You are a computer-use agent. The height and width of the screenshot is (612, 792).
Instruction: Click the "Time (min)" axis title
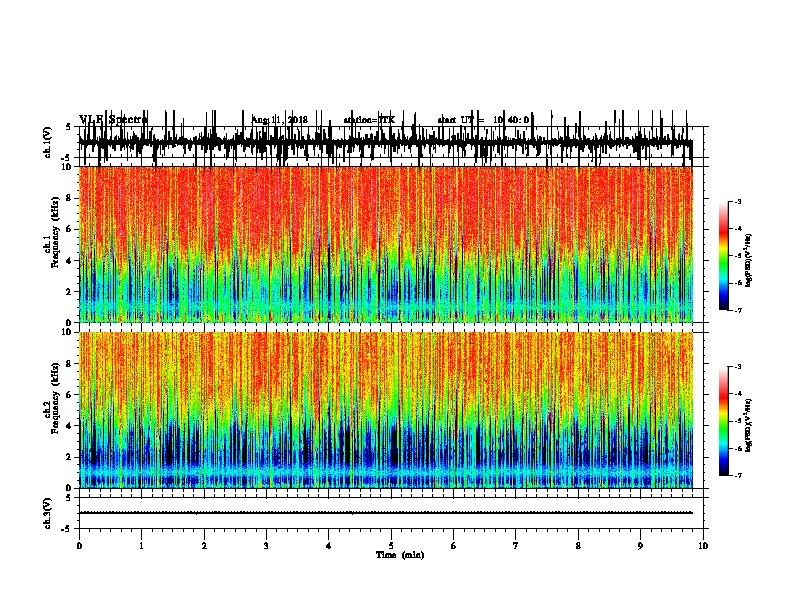coord(400,555)
